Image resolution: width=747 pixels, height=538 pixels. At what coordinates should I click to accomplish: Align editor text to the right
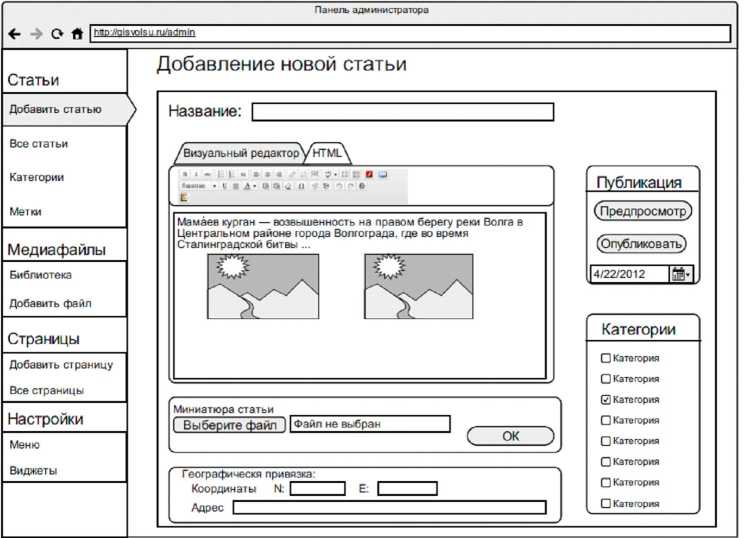coord(279,174)
